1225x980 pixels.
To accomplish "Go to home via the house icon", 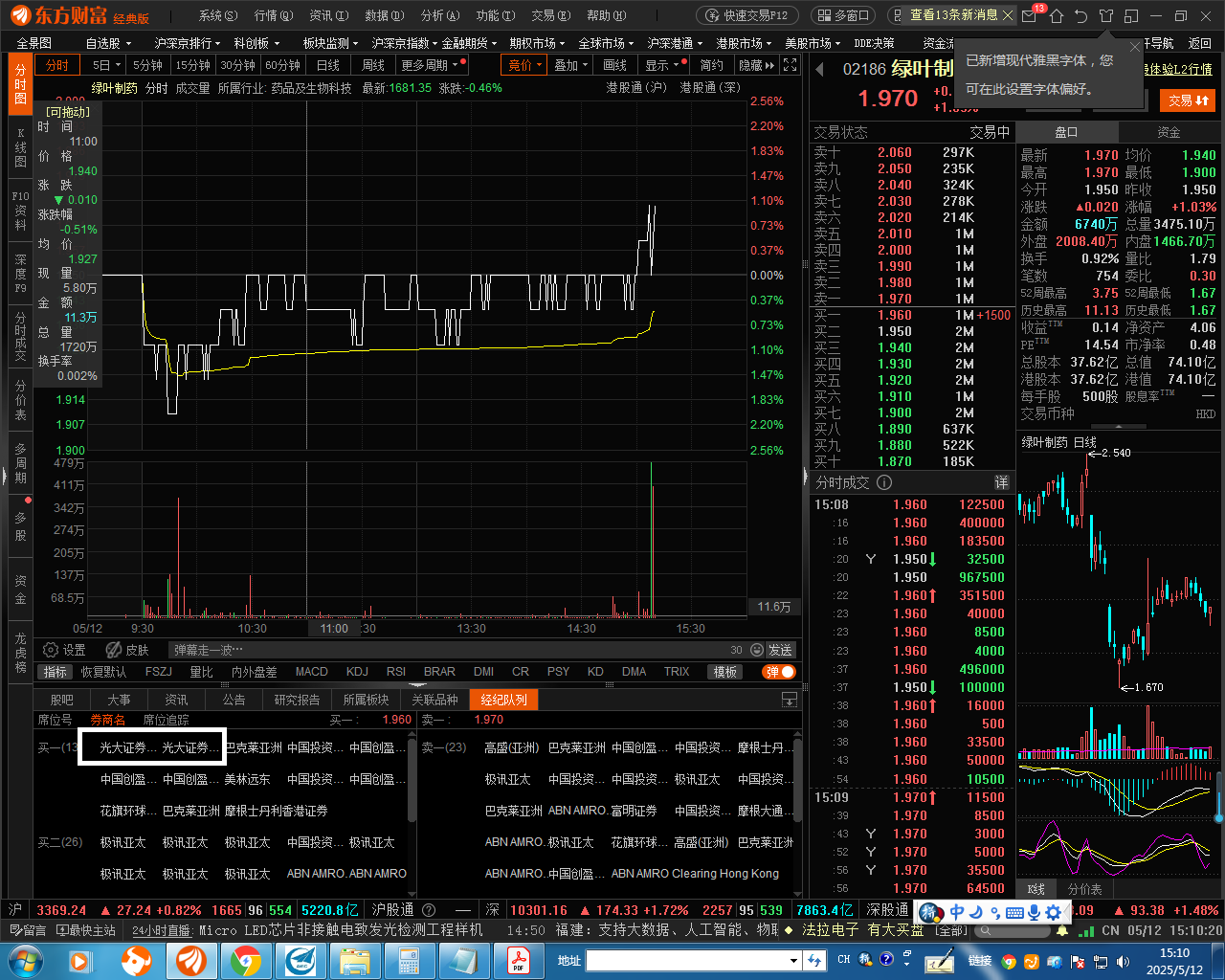I will click(1056, 15).
